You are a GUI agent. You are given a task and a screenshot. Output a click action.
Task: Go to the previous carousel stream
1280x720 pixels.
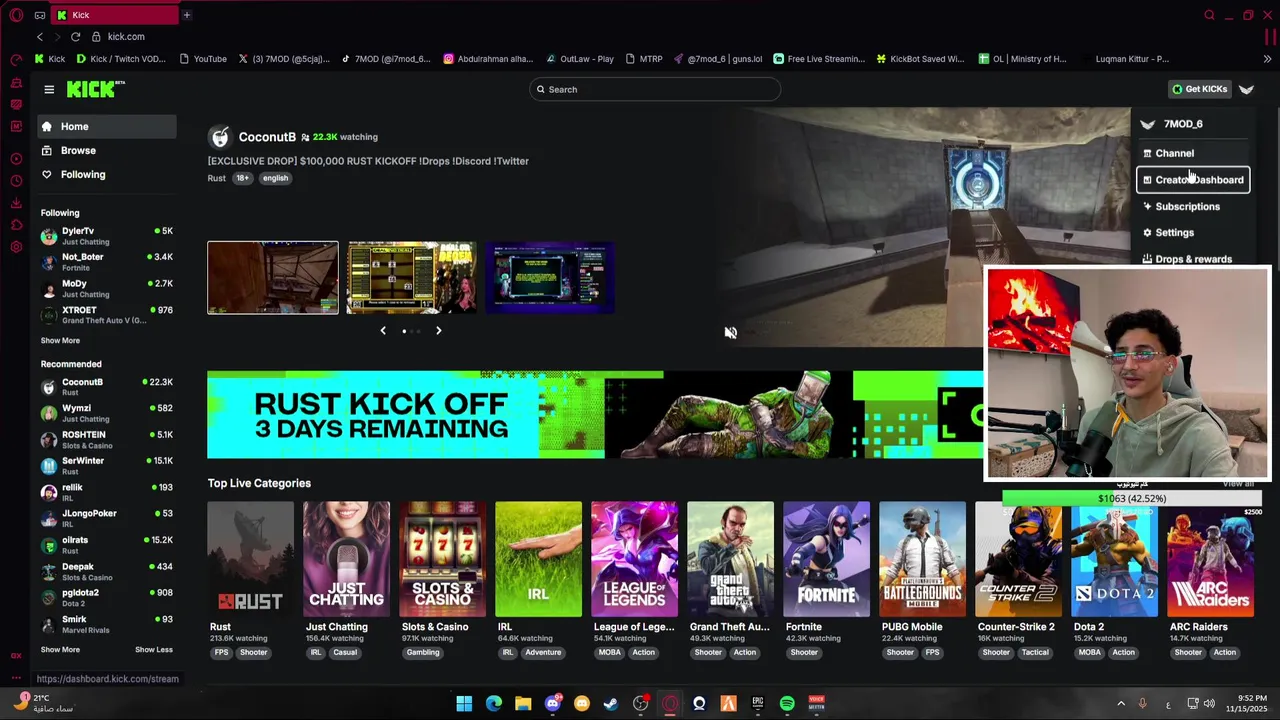click(x=383, y=331)
